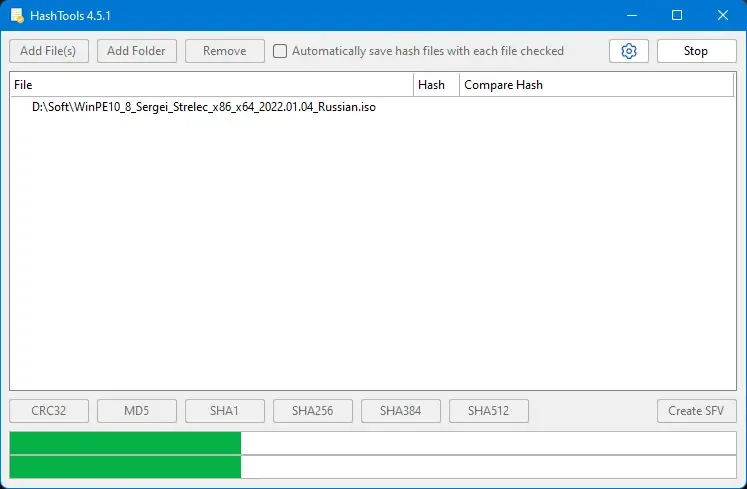This screenshot has height=489, width=747.
Task: Click the Compare Hash column header
Action: pos(596,85)
